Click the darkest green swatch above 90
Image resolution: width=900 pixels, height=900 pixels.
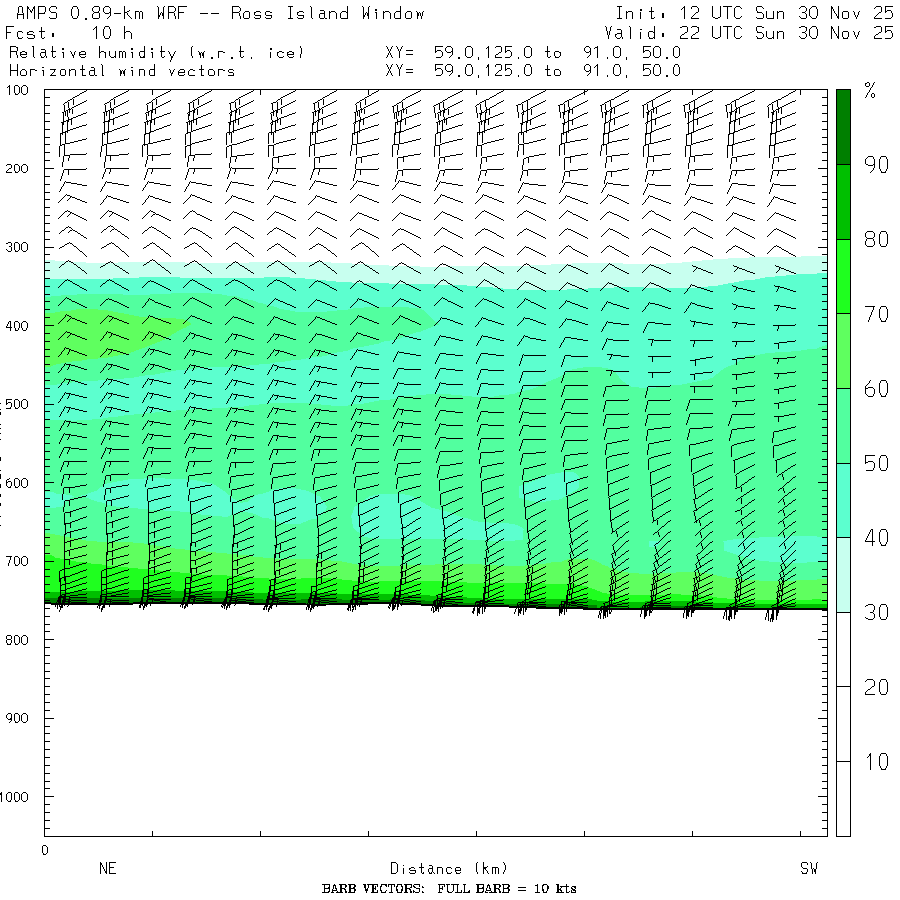[x=843, y=126]
